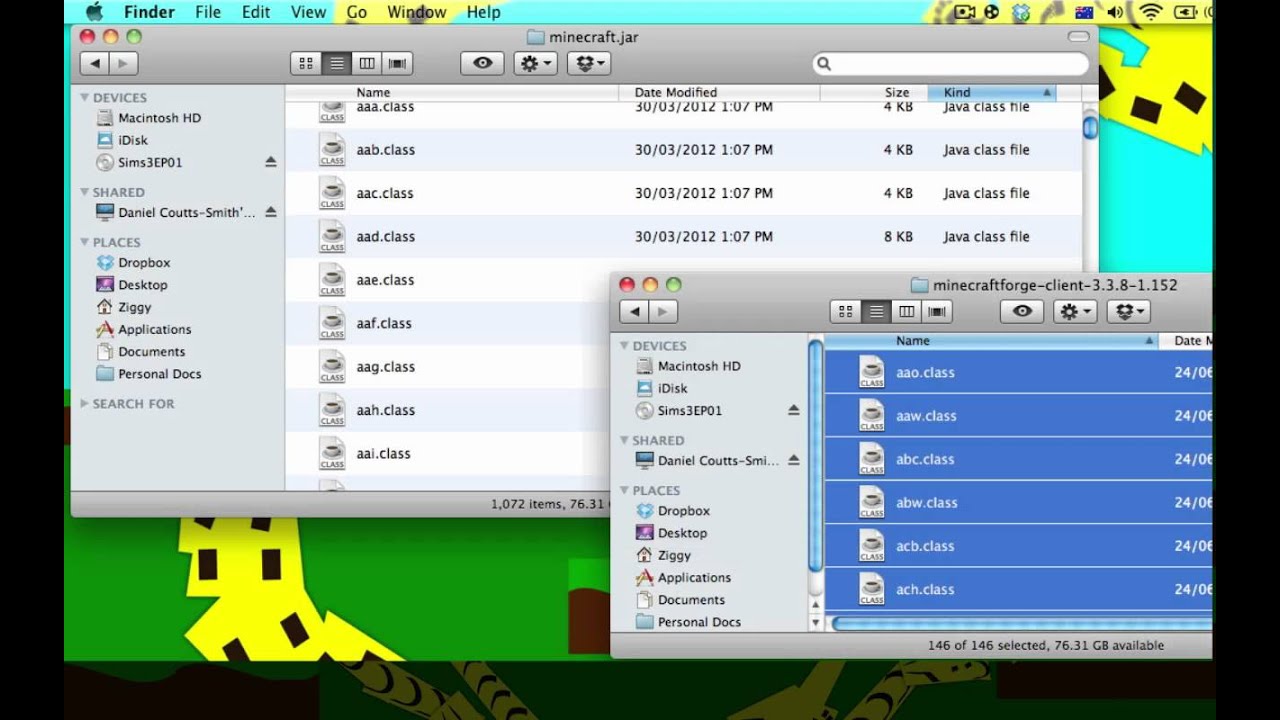1280x720 pixels.
Task: Collapse PLACES section in minecraft.jar sidebar
Action: pyautogui.click(x=85, y=242)
